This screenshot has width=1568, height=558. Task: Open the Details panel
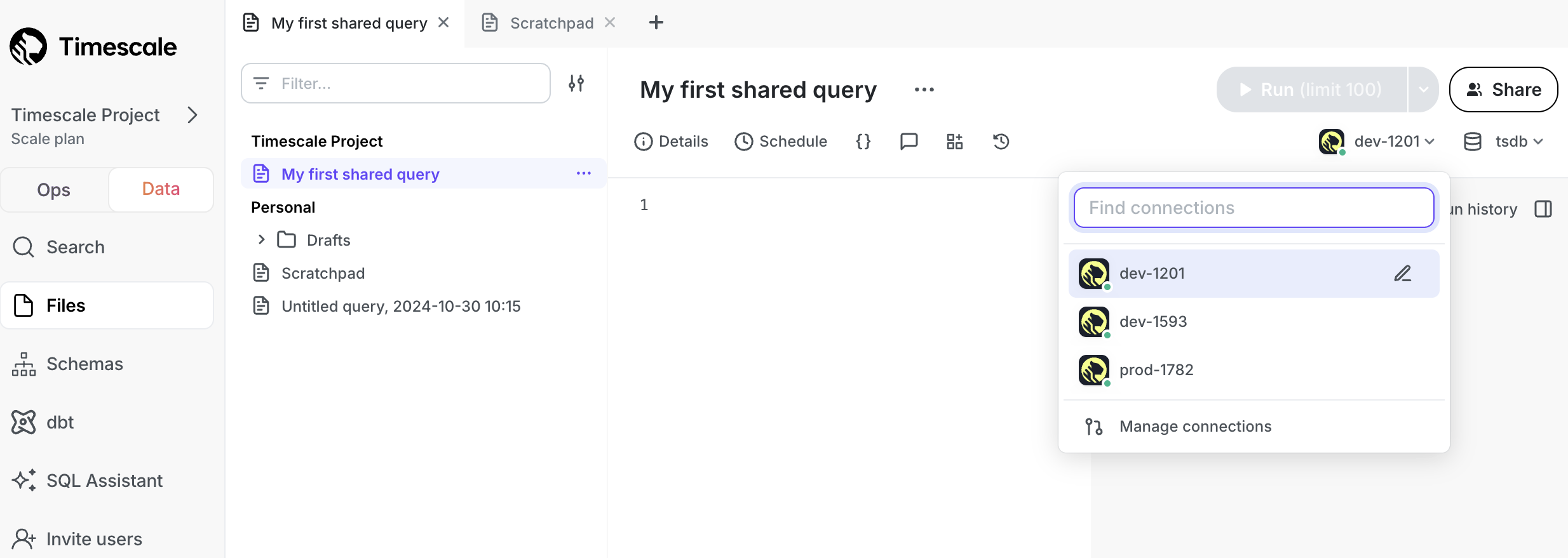671,141
